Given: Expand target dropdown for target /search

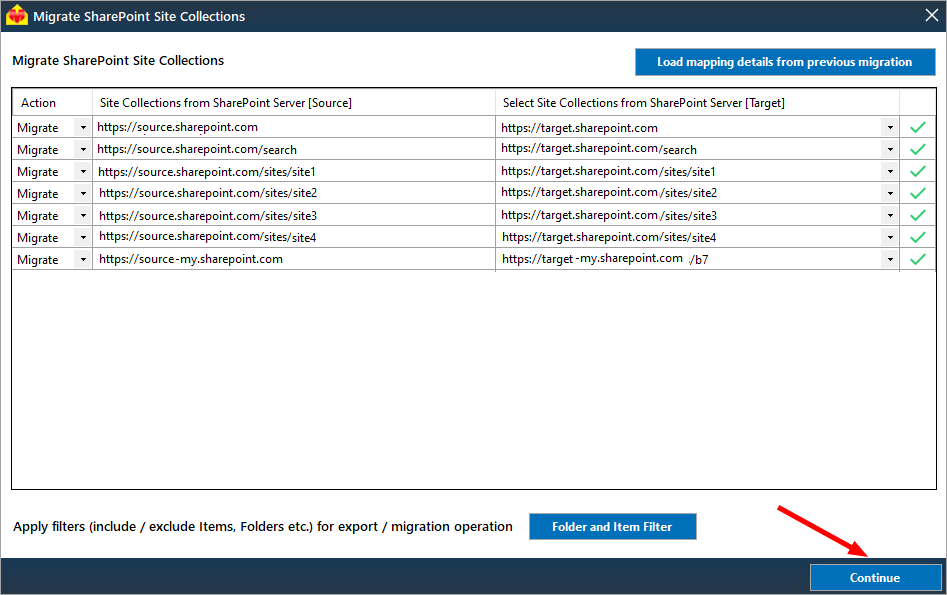Looking at the screenshot, I should [x=890, y=149].
